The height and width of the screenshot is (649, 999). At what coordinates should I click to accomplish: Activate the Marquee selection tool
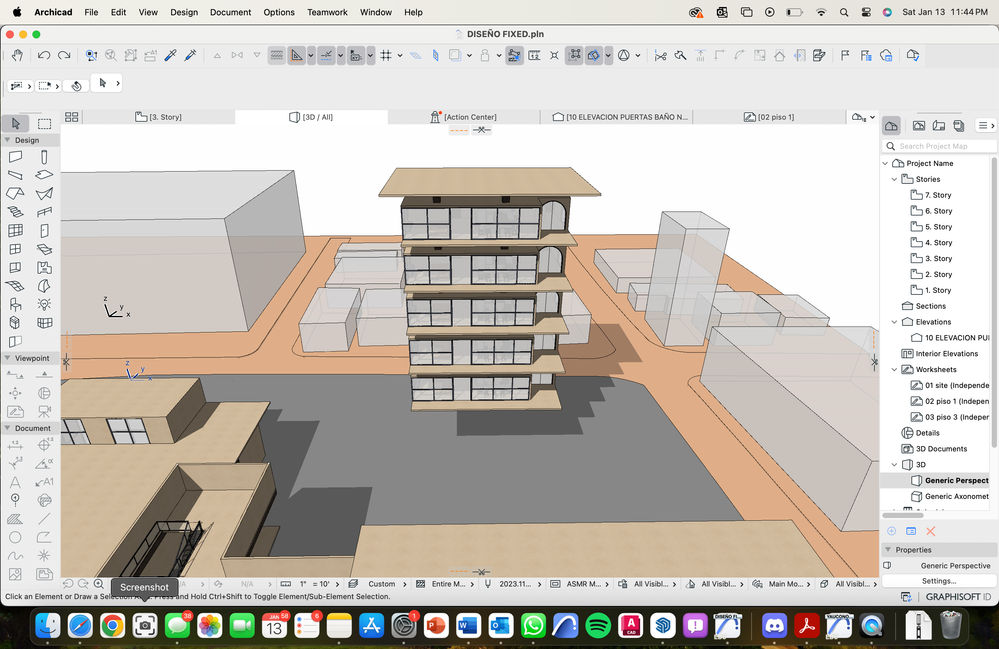pos(42,123)
